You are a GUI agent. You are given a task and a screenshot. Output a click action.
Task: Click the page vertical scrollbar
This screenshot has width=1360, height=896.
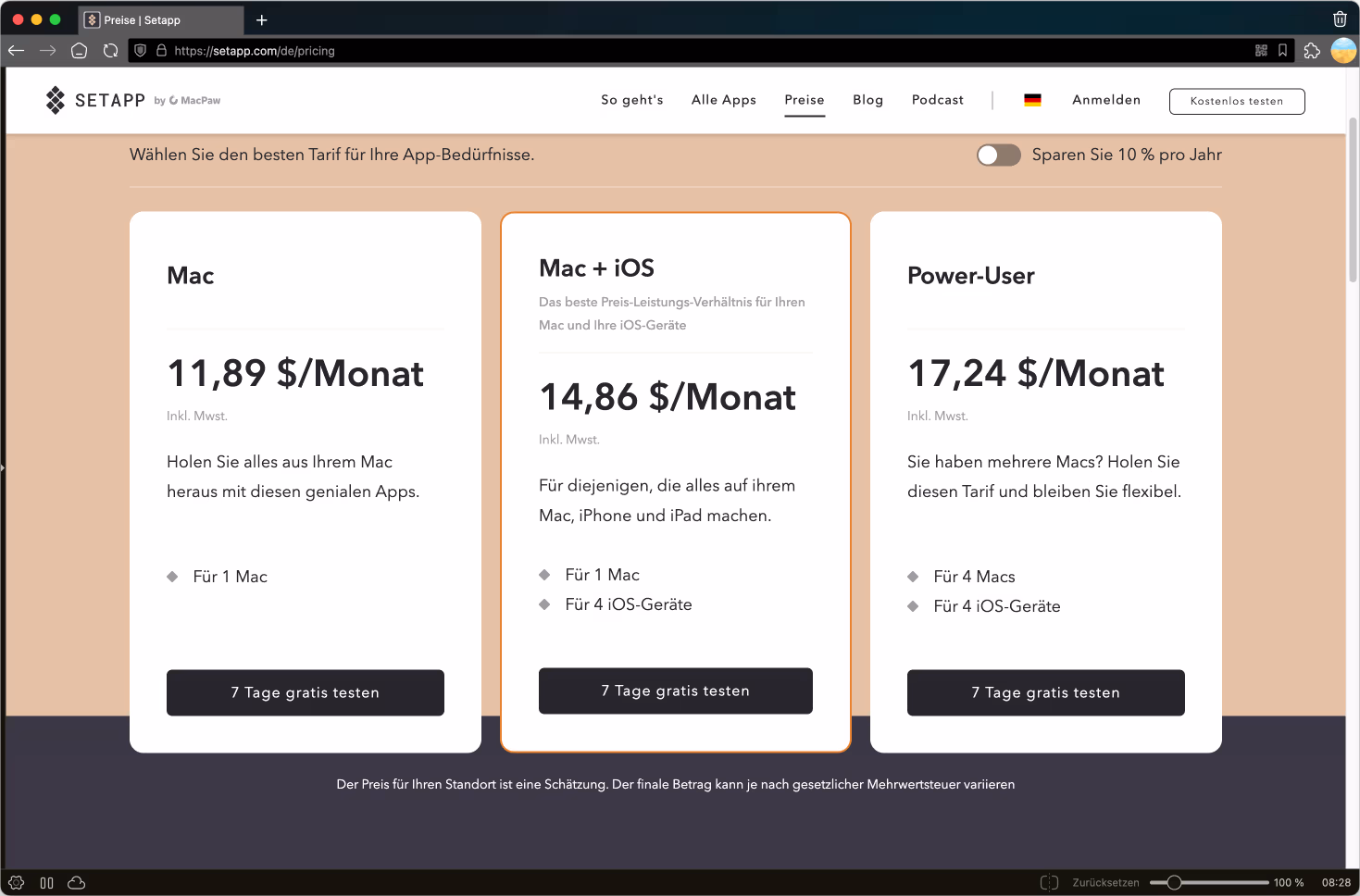[x=1353, y=199]
